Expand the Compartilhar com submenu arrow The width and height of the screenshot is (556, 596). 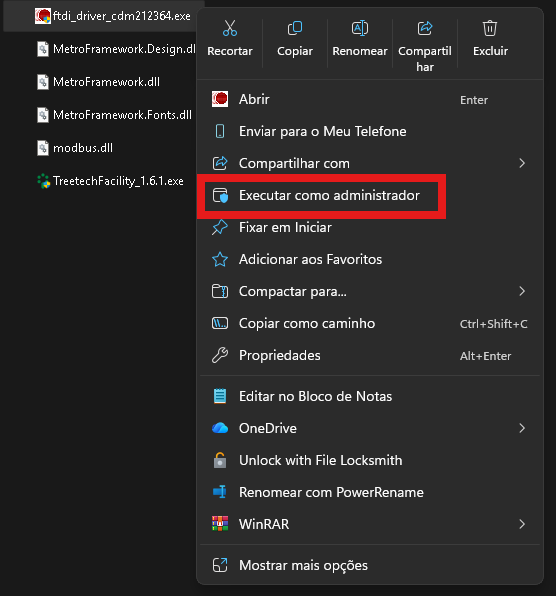522,163
